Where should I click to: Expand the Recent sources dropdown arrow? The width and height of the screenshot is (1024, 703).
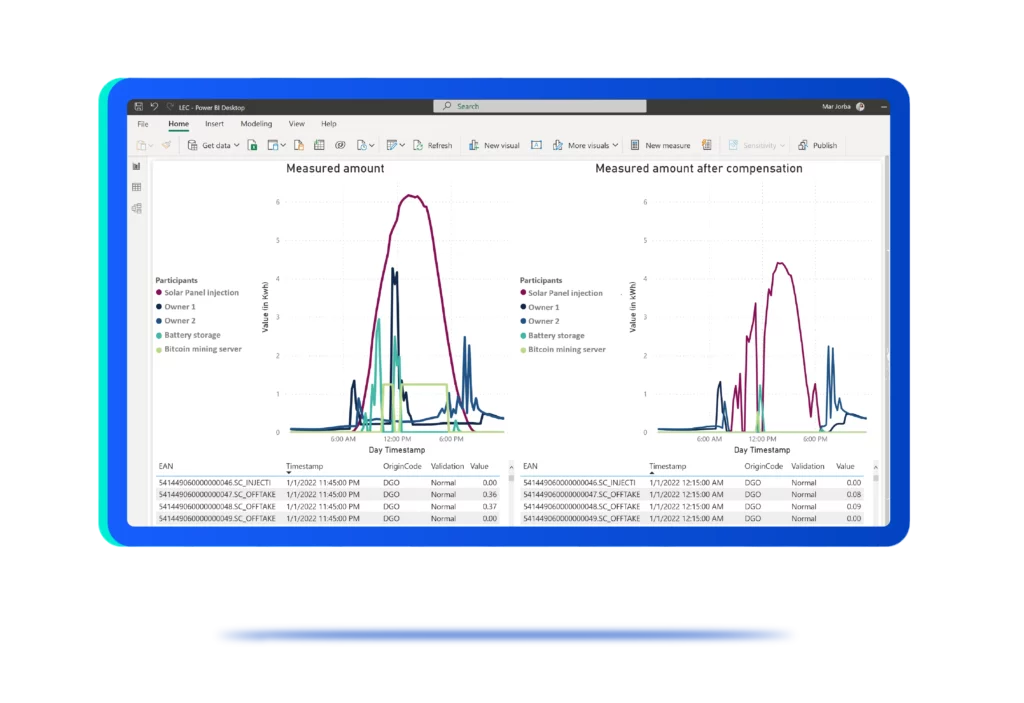(x=372, y=145)
